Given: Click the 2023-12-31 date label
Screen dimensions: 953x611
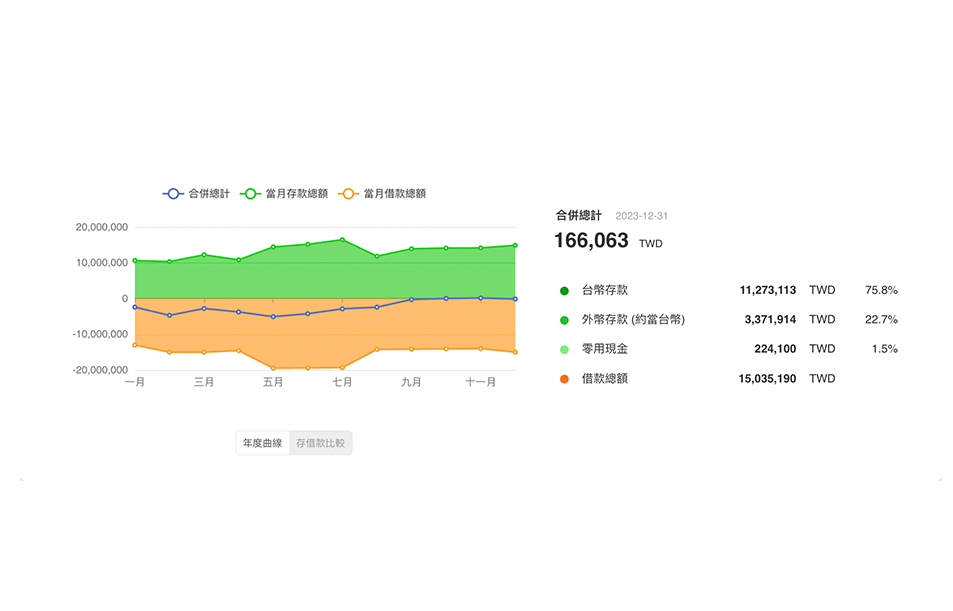Looking at the screenshot, I should (641, 216).
